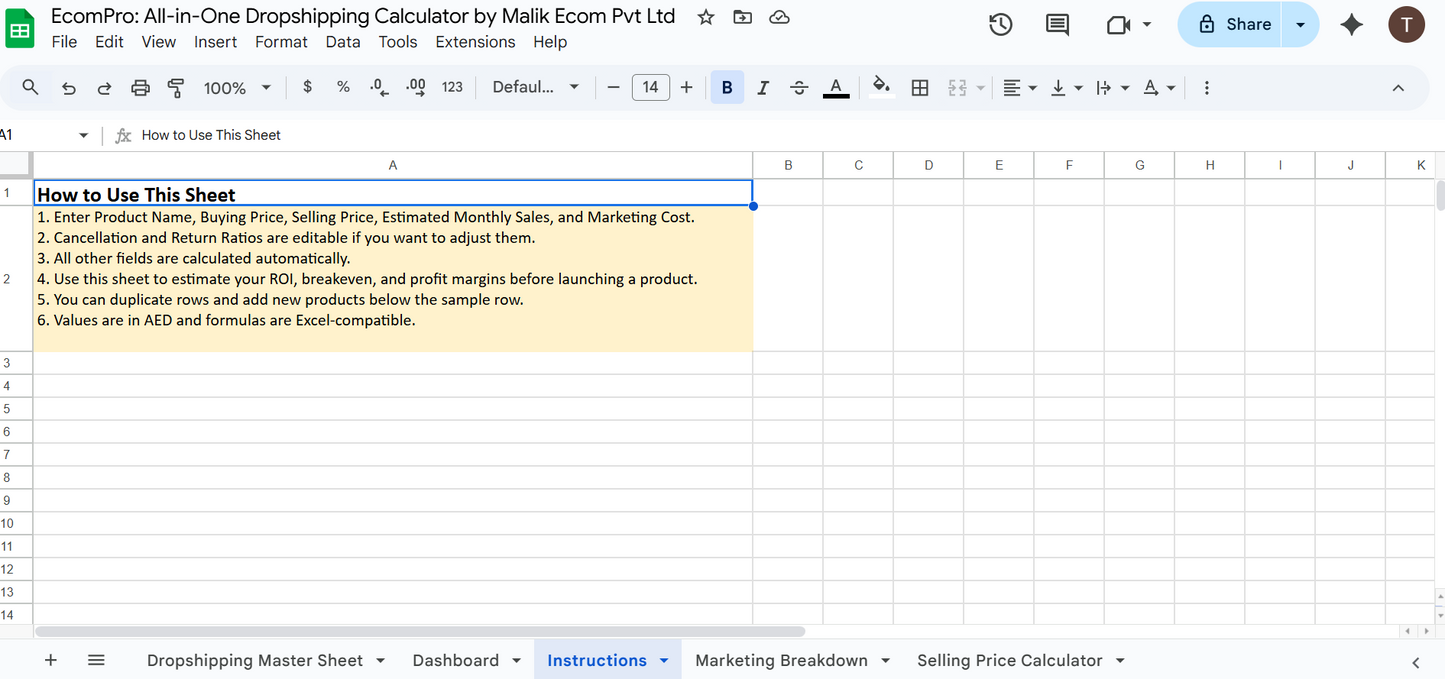1445x679 pixels.
Task: Star this spreadsheet document
Action: point(706,17)
